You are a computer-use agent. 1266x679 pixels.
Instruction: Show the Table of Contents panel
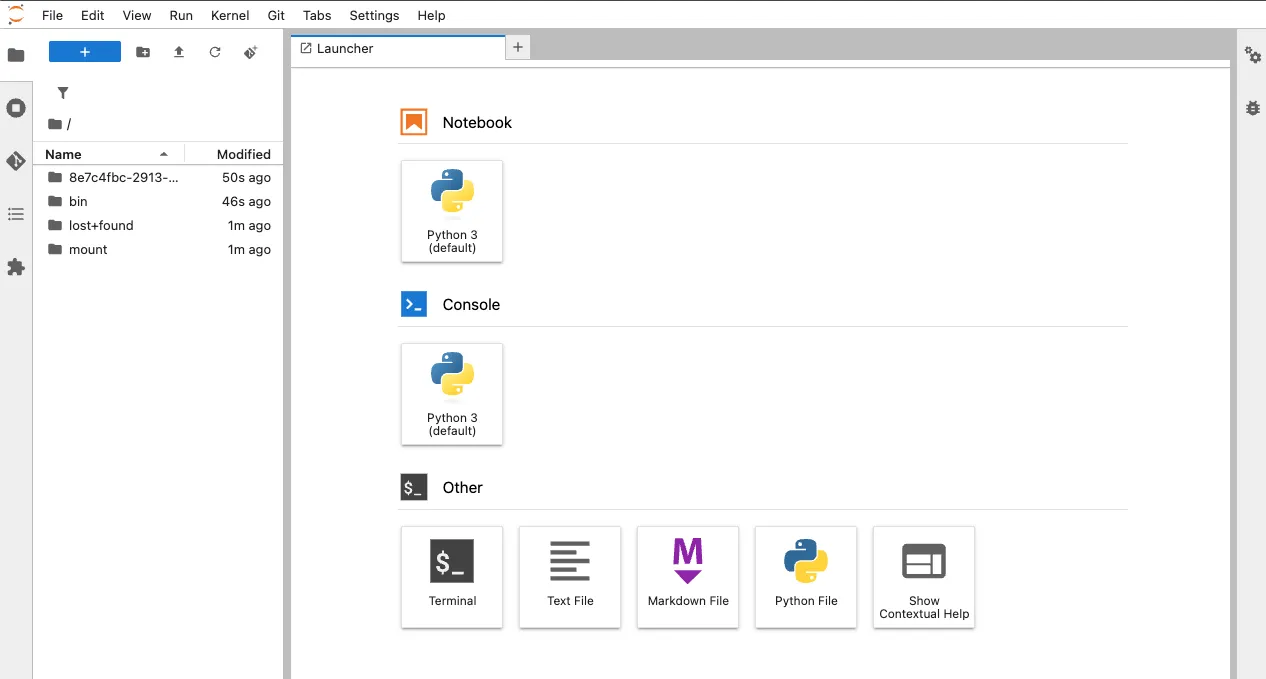(x=16, y=214)
